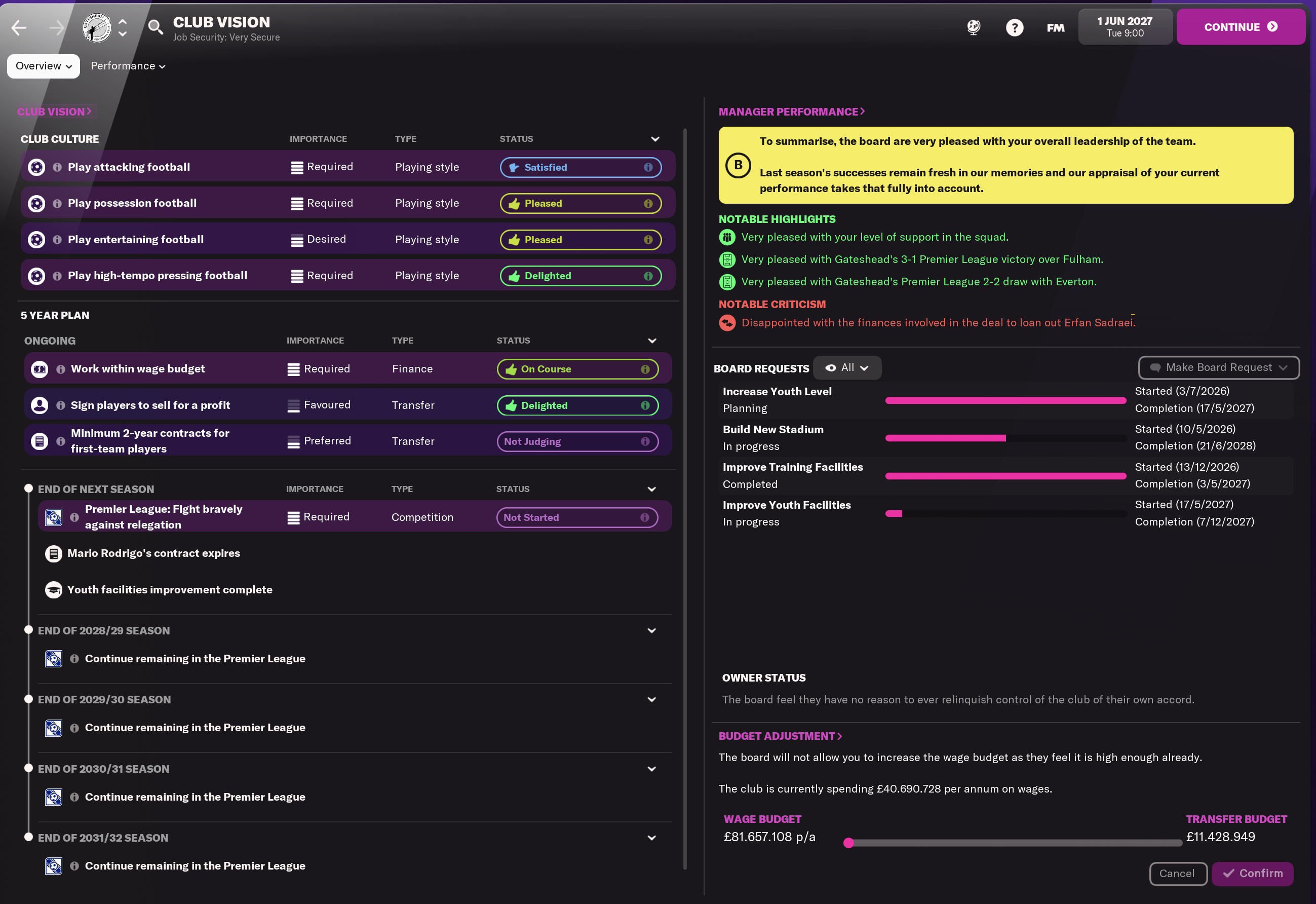1316x904 pixels.
Task: Open the Overview dropdown tab
Action: 44,66
